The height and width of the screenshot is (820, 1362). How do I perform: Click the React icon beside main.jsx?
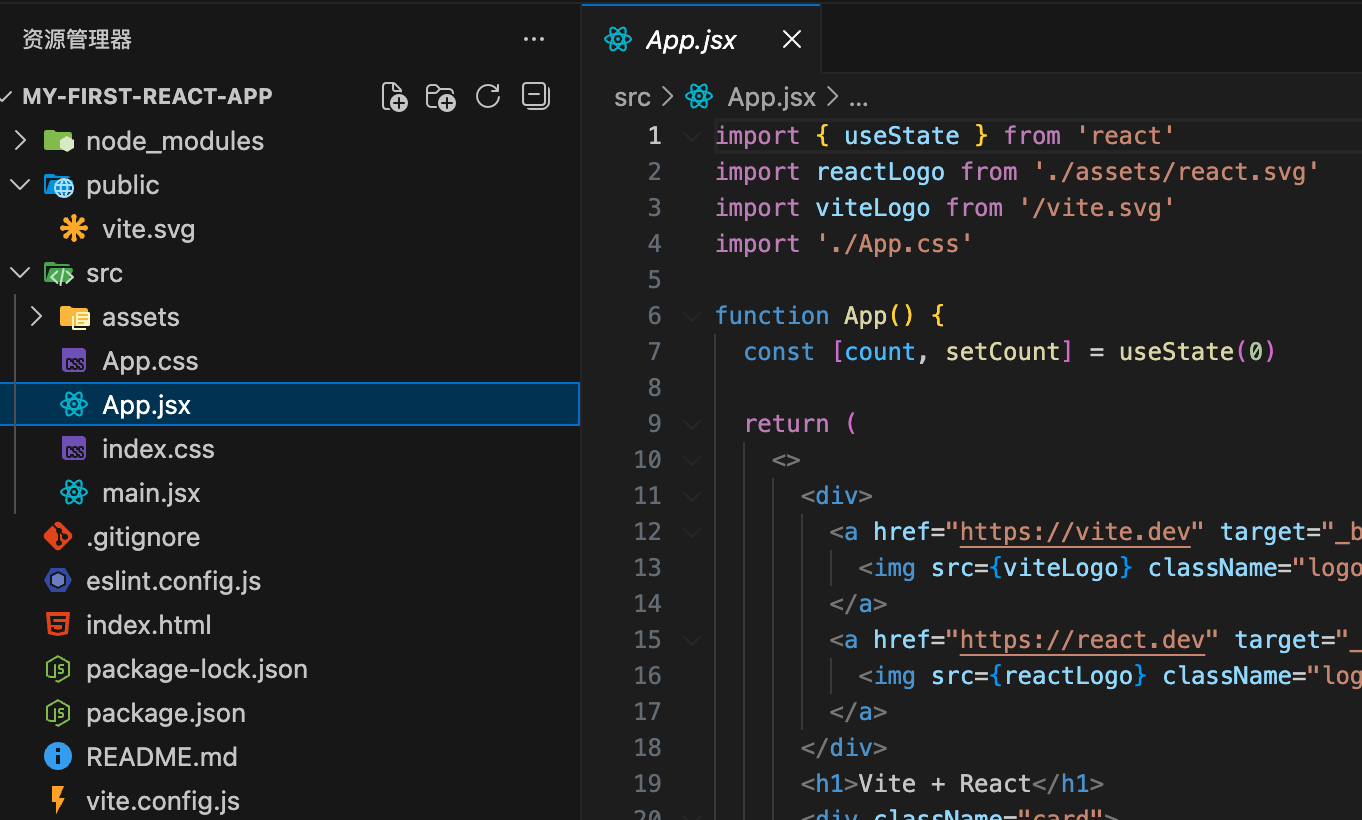click(74, 493)
